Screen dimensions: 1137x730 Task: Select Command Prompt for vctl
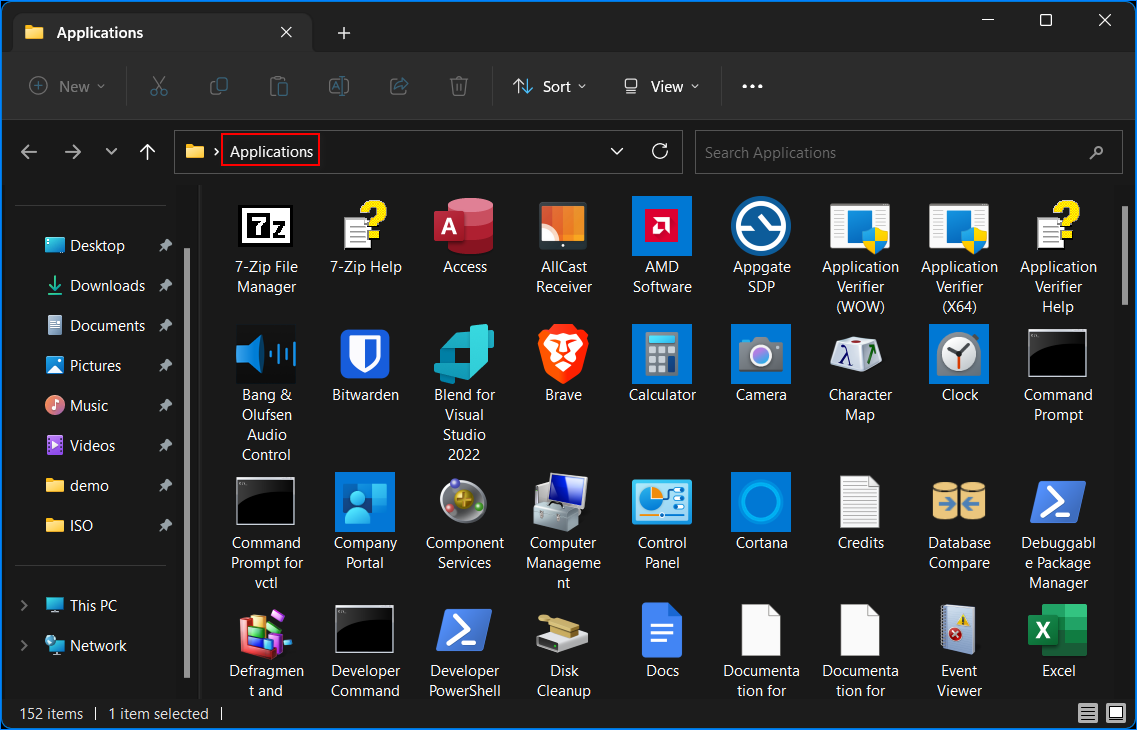[266, 501]
